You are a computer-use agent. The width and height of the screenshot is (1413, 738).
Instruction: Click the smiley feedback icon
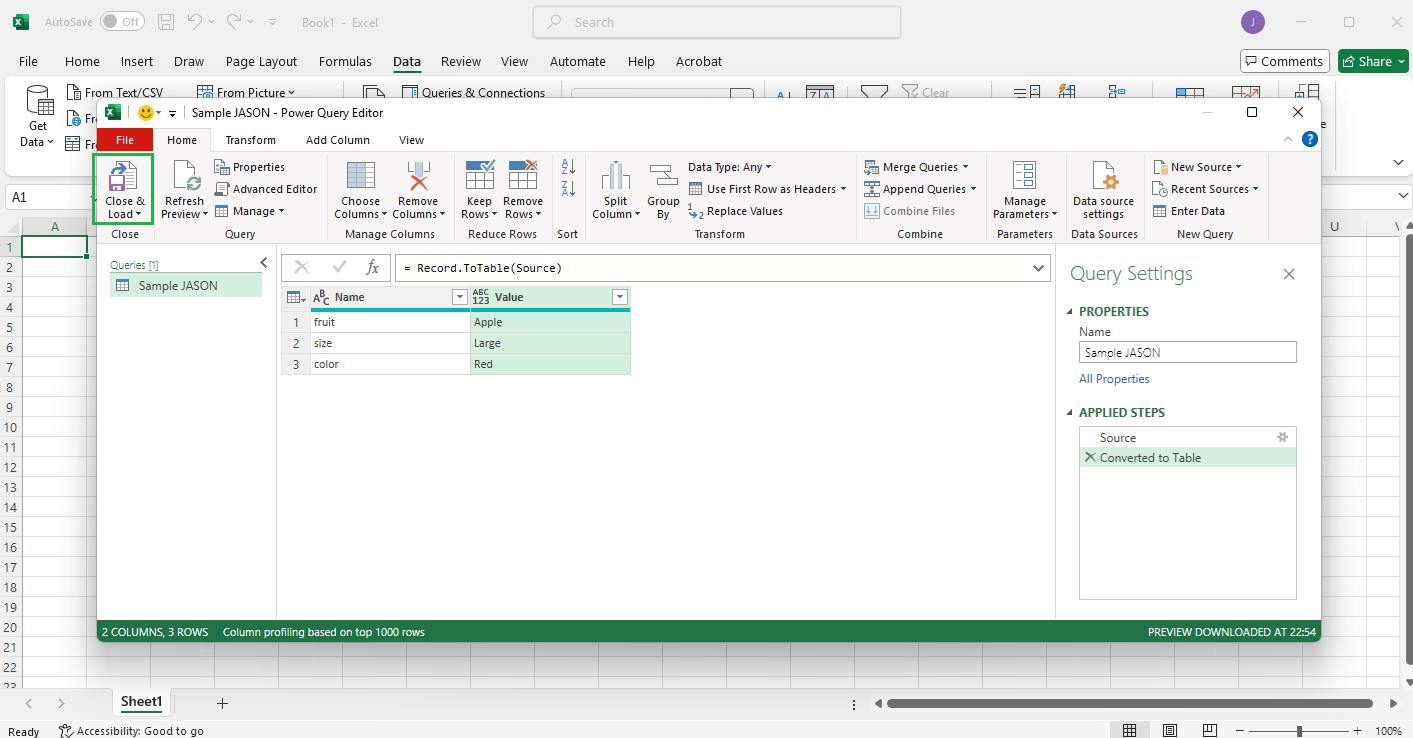(x=146, y=113)
